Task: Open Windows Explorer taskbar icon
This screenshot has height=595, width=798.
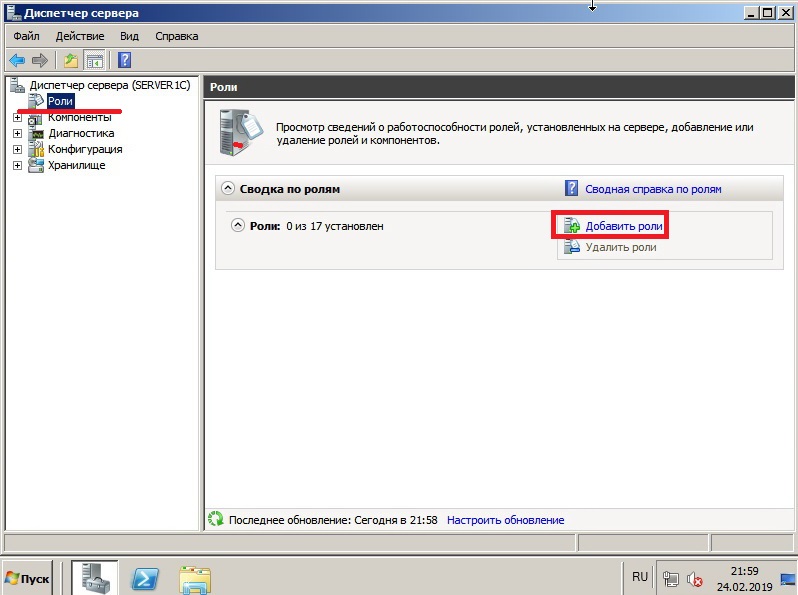Action: pyautogui.click(x=194, y=578)
